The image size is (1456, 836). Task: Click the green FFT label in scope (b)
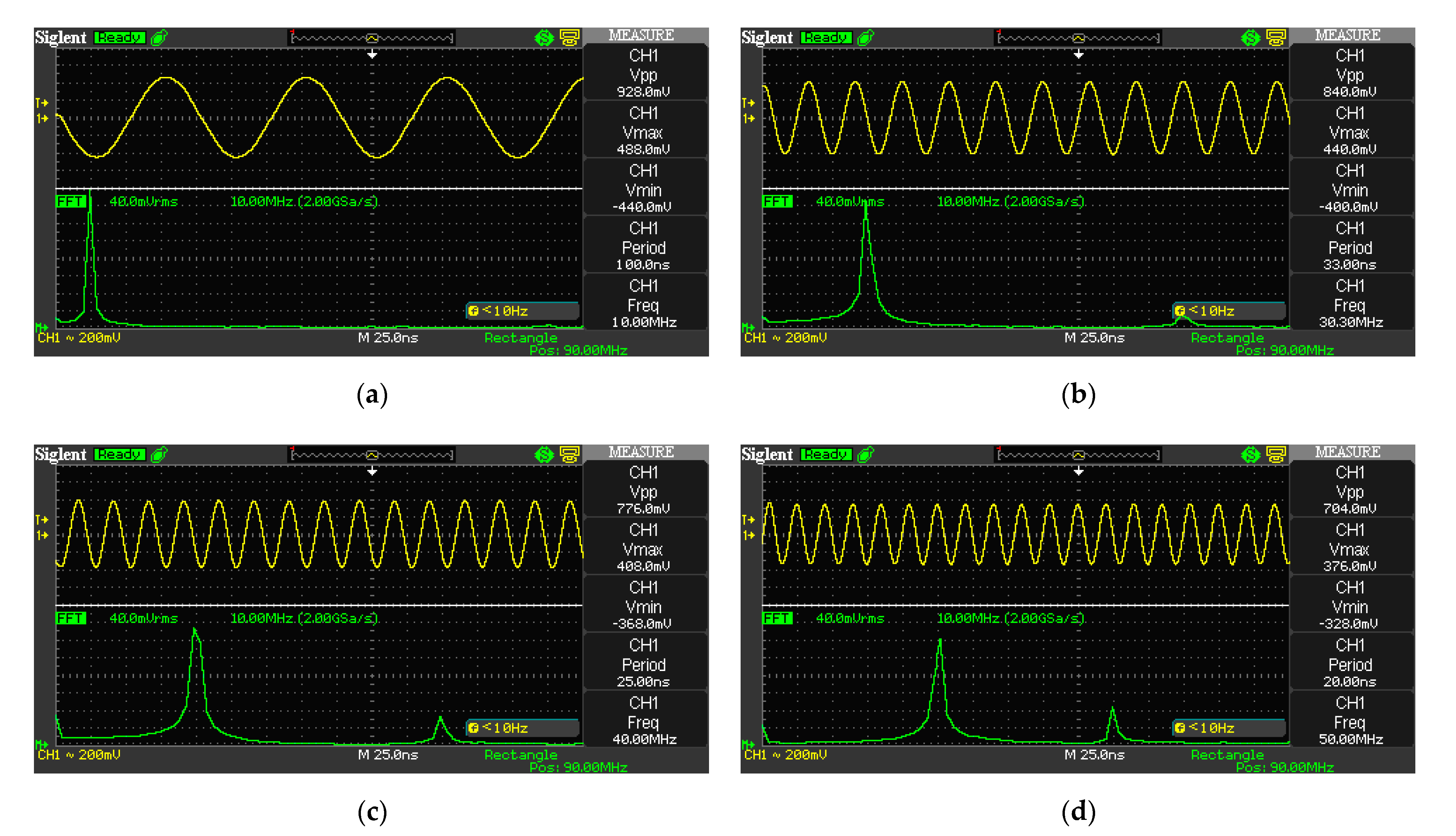pos(778,202)
